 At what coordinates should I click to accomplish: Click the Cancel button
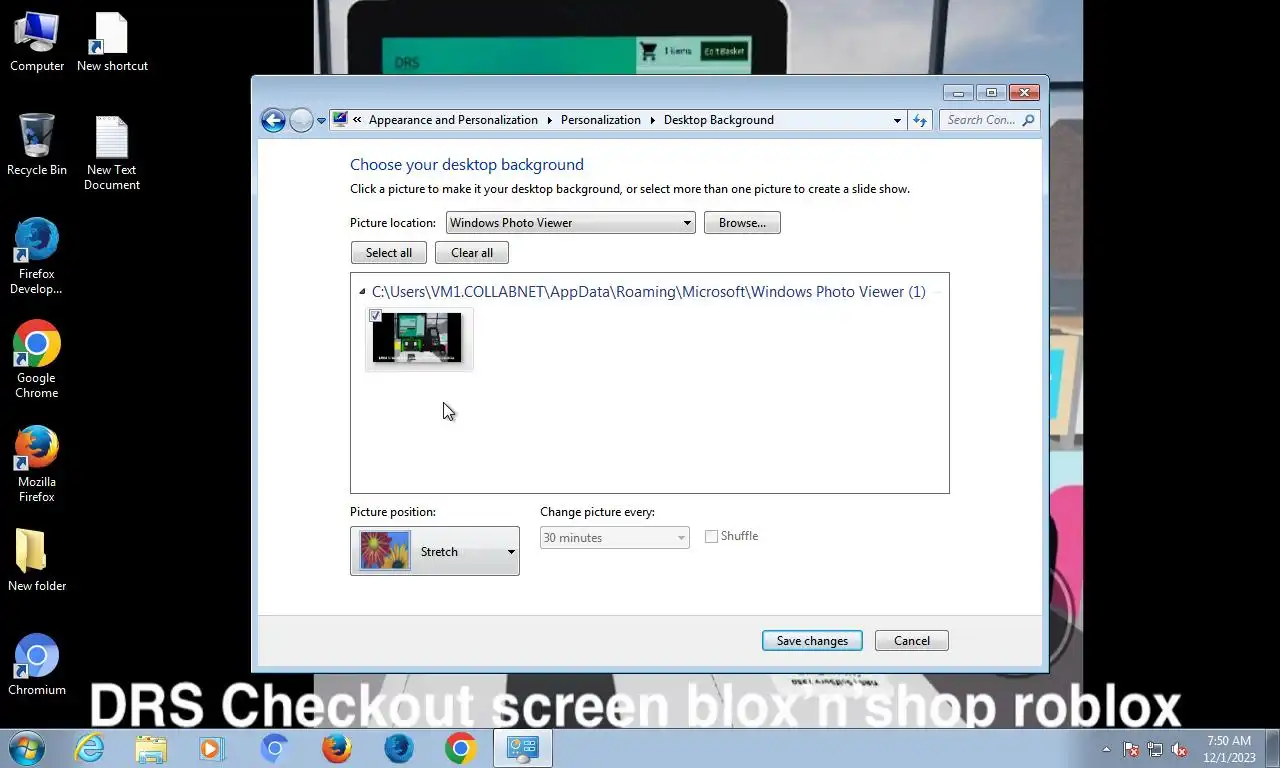tap(912, 641)
